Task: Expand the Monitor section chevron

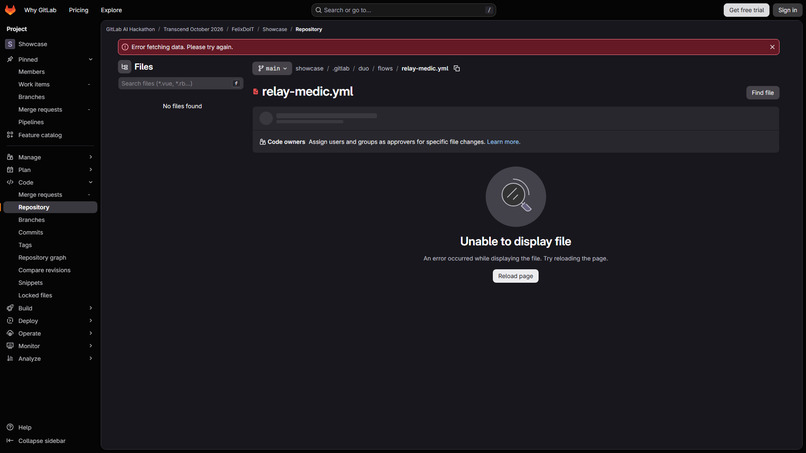Action: 90,346
